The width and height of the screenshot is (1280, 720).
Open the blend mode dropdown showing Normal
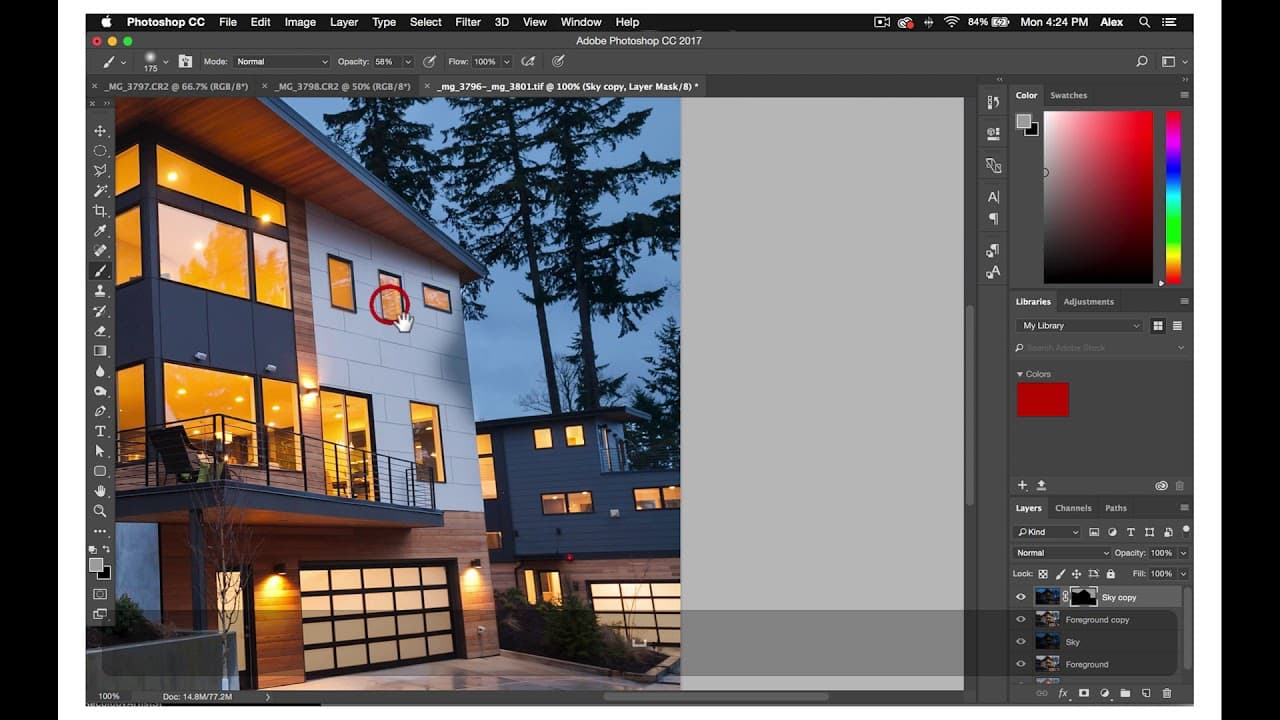[x=1060, y=552]
